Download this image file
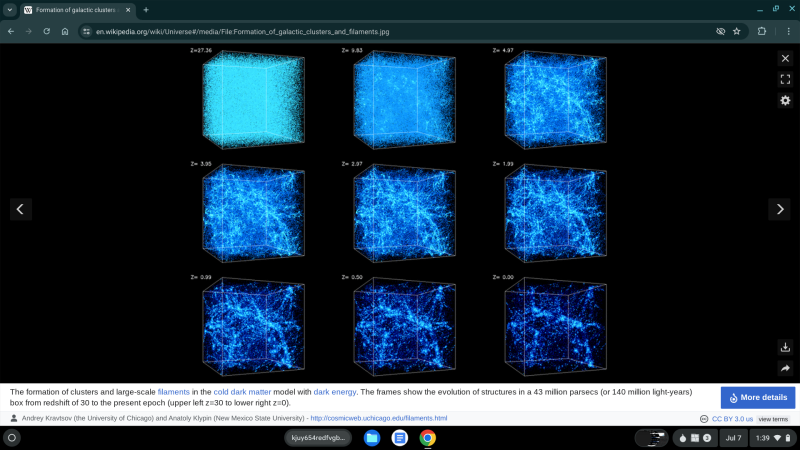The image size is (800, 450). pos(785,347)
